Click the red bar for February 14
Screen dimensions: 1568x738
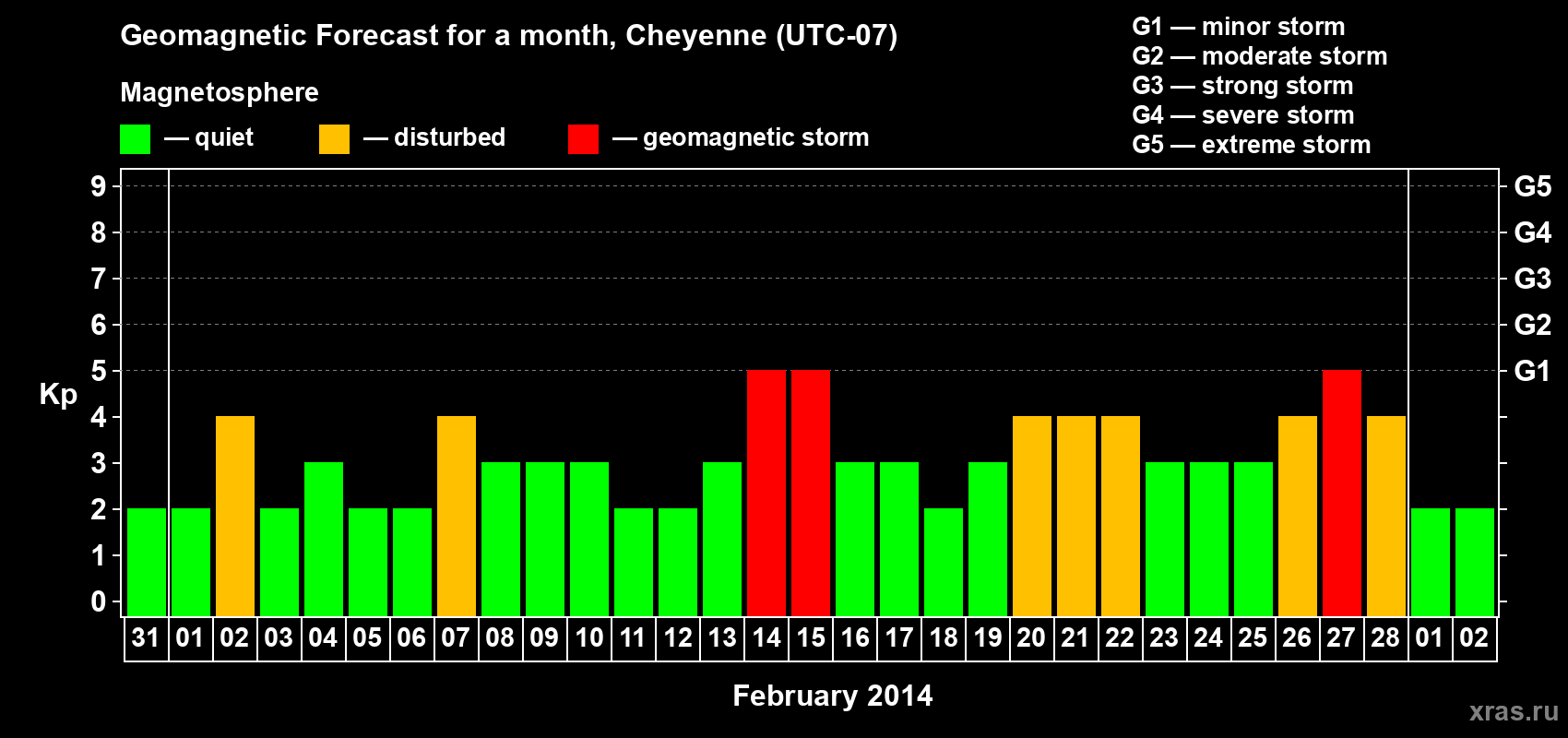[766, 493]
